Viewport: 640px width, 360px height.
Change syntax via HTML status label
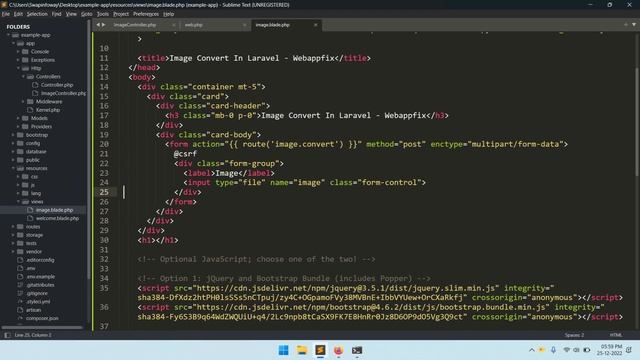click(616, 335)
